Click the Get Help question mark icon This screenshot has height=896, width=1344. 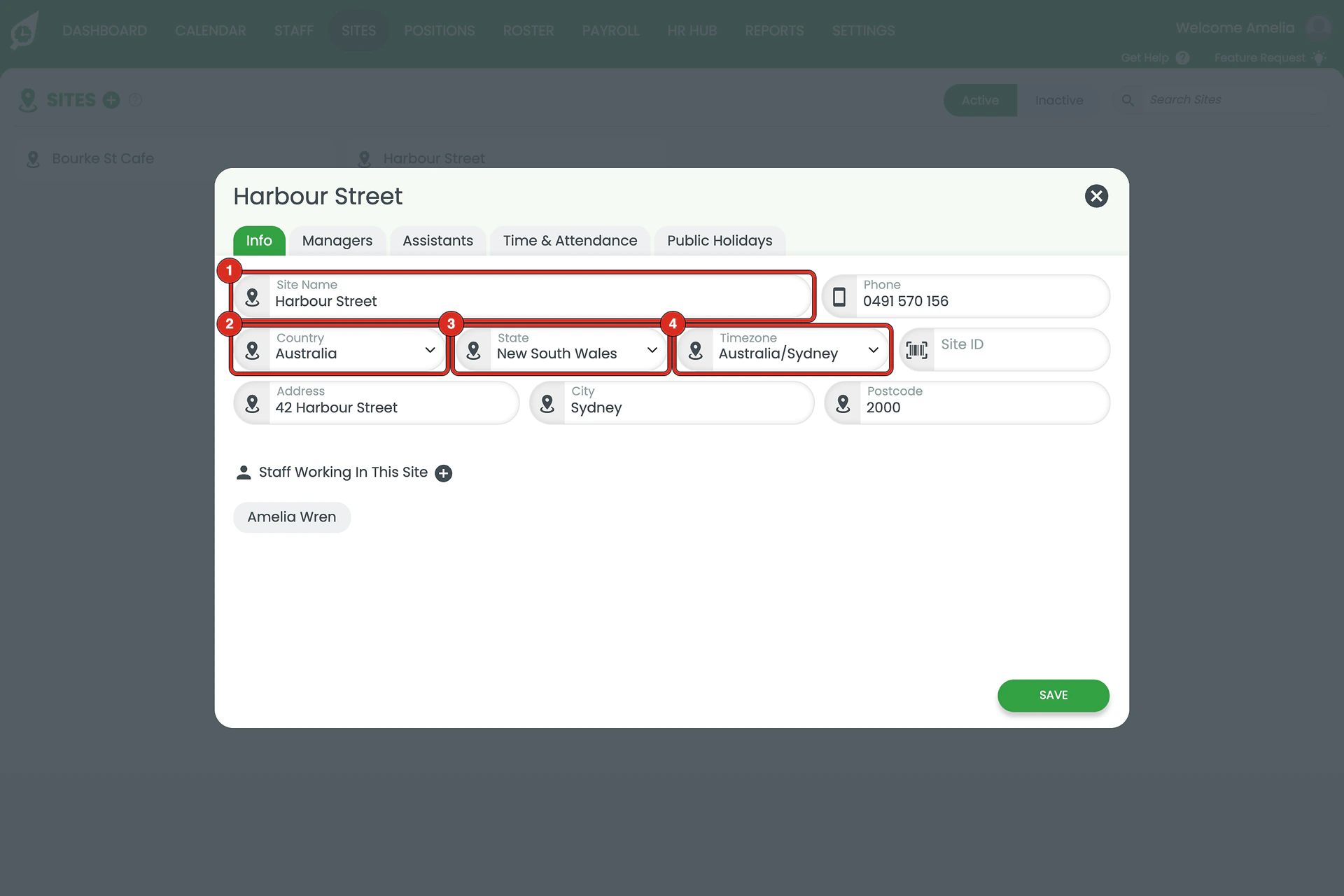point(1182,58)
